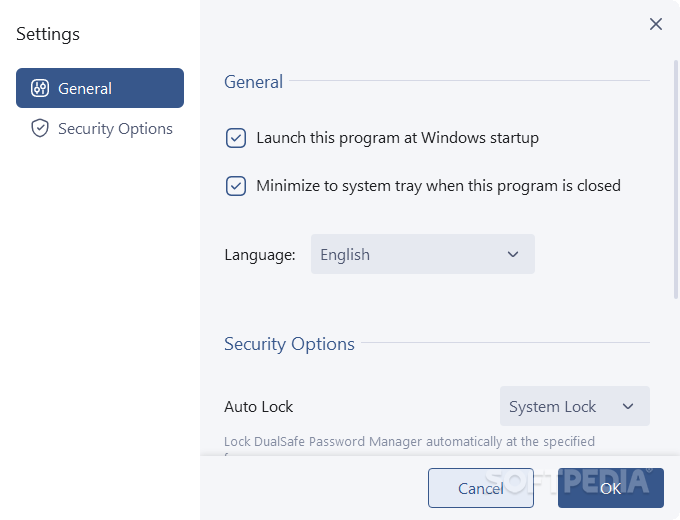Screen dimensions: 680x520
Task: Uncheck the Minimize to system tray checkbox
Action: [235, 186]
